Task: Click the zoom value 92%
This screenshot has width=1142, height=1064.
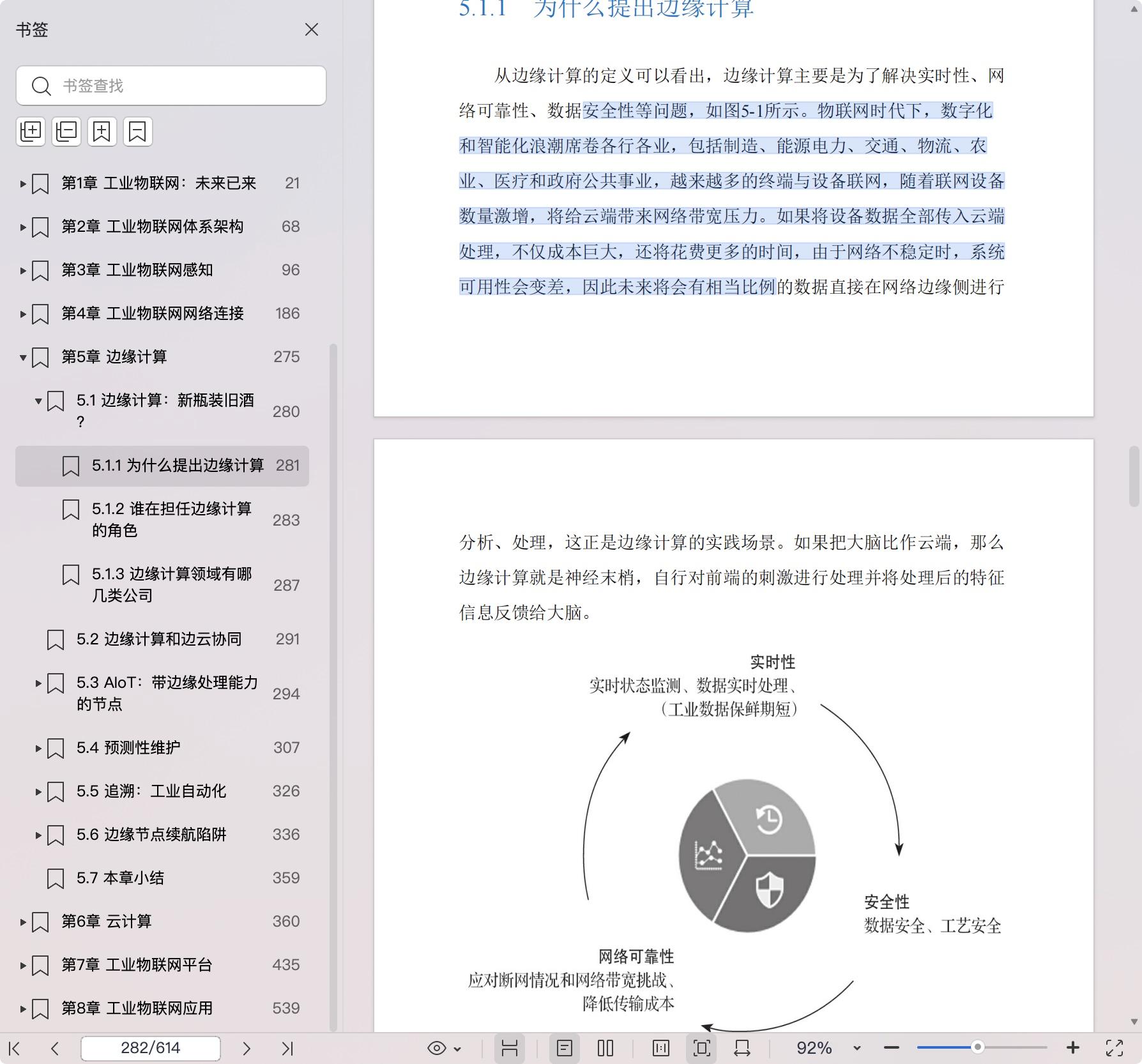Action: click(x=814, y=1048)
